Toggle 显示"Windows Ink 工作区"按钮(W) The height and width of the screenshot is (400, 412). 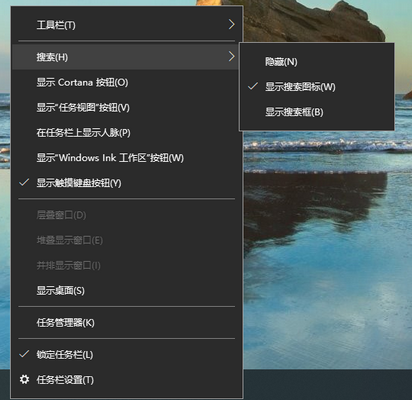[x=127, y=158]
